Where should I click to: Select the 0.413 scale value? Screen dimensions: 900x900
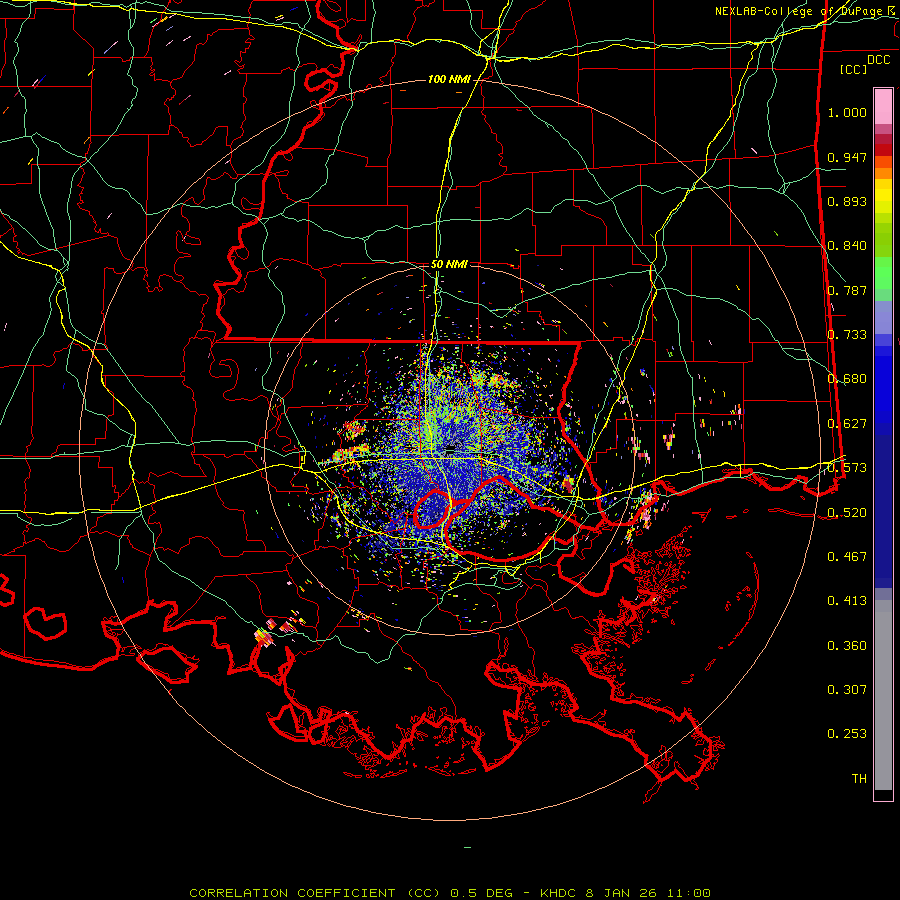(x=847, y=601)
